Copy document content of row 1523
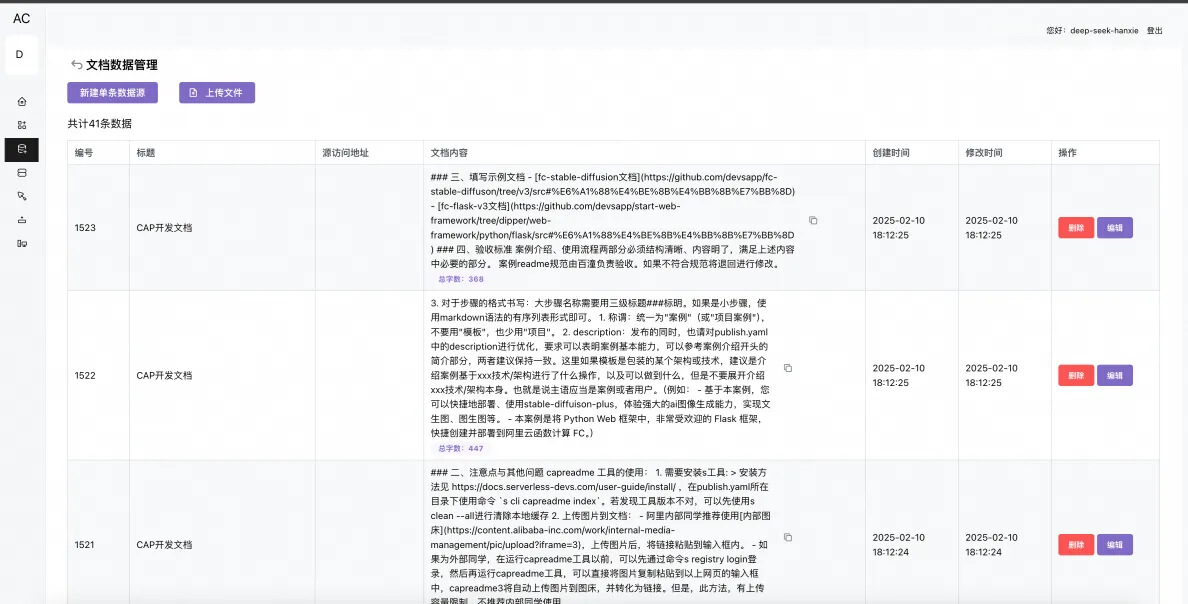Viewport: 1188px width, 604px height. pyautogui.click(x=813, y=221)
